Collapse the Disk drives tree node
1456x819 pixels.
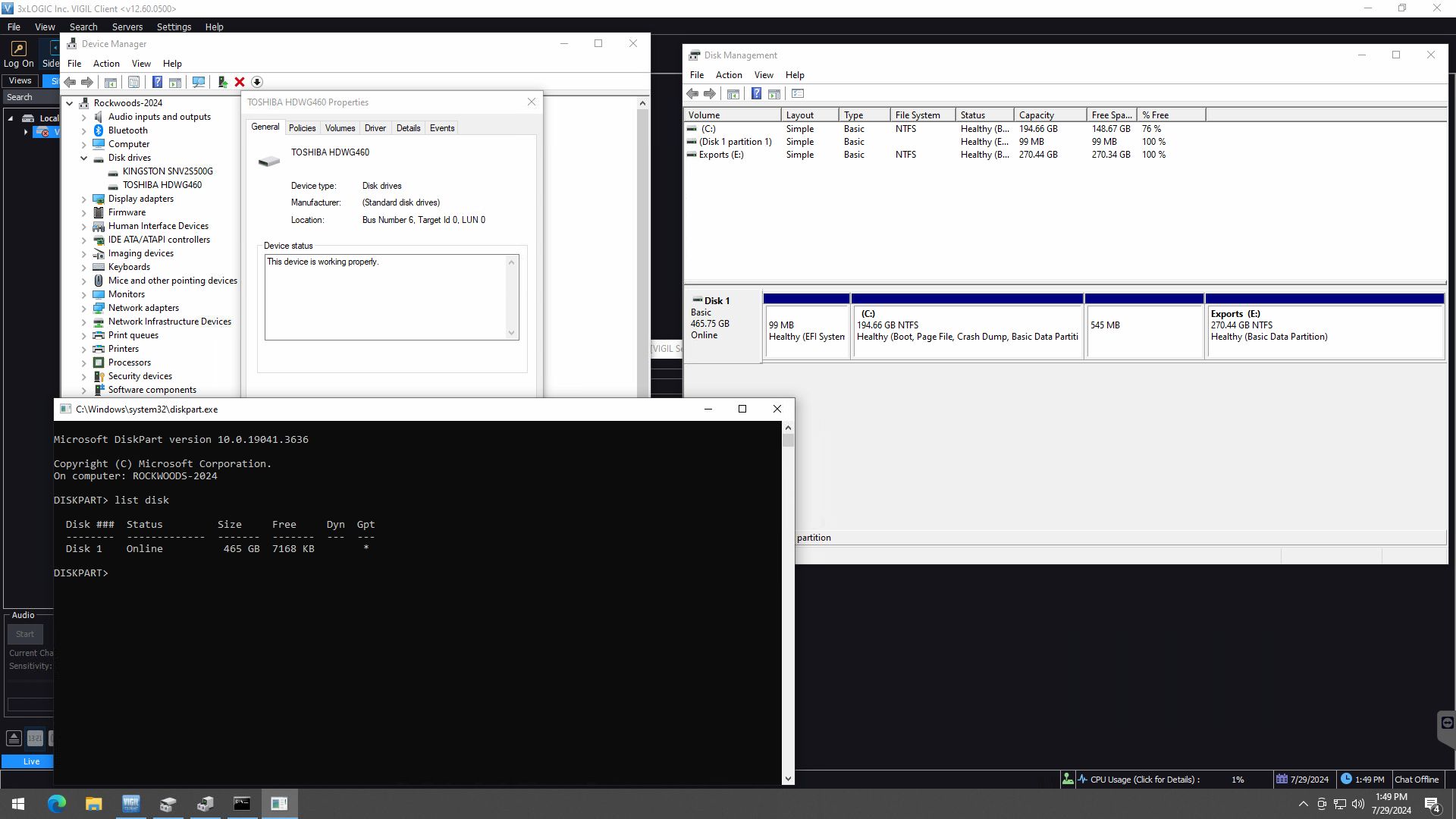pos(84,158)
